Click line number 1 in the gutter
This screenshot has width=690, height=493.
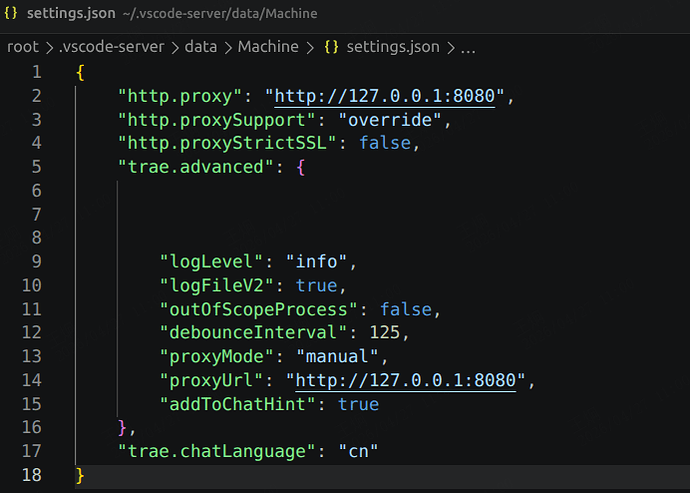tap(37, 72)
